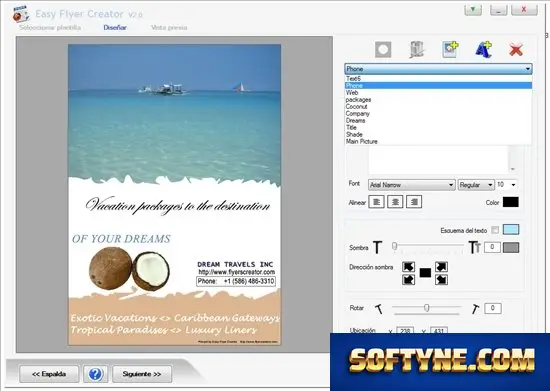
Task: Click the add text icon with blue A
Action: (x=483, y=49)
